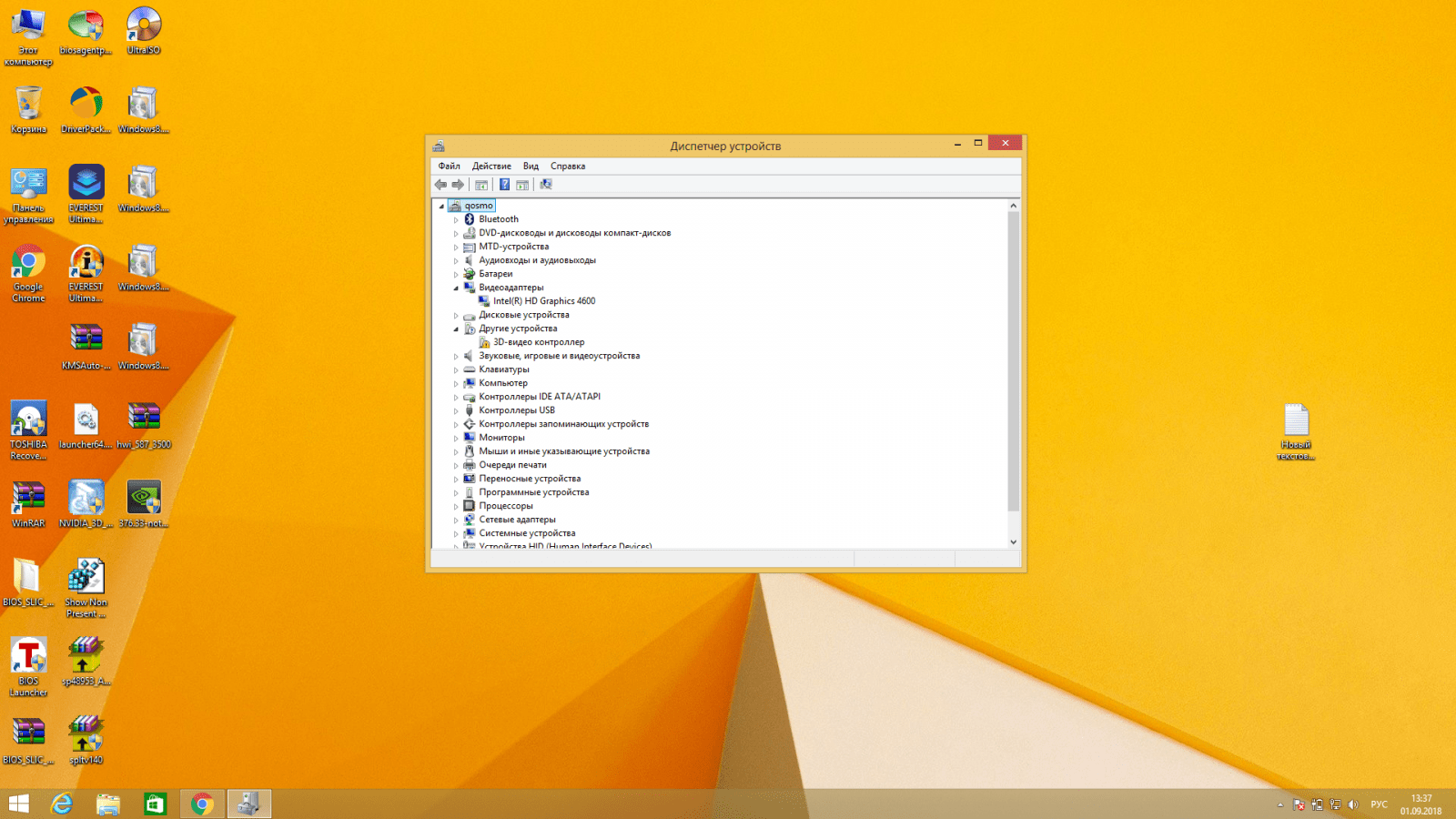Collapse the Другие устройства category
The width and height of the screenshot is (1456, 819).
point(456,329)
